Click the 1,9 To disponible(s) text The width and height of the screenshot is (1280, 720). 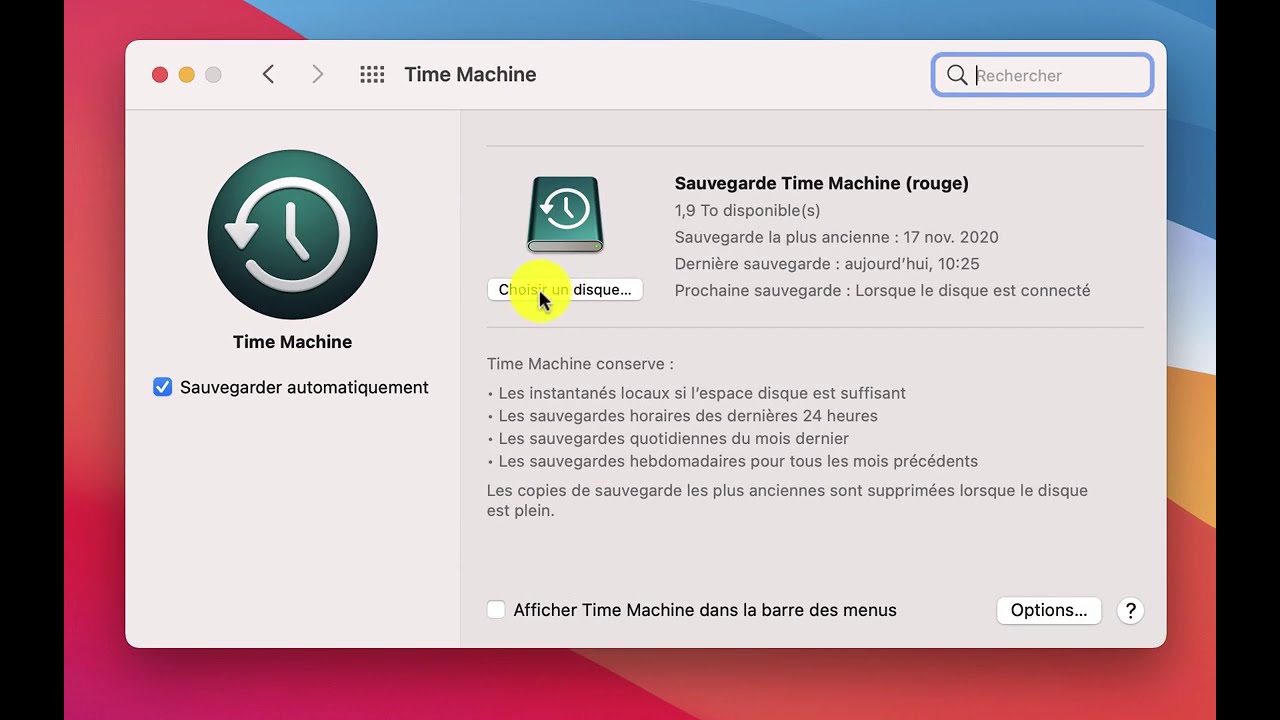pyautogui.click(x=747, y=210)
